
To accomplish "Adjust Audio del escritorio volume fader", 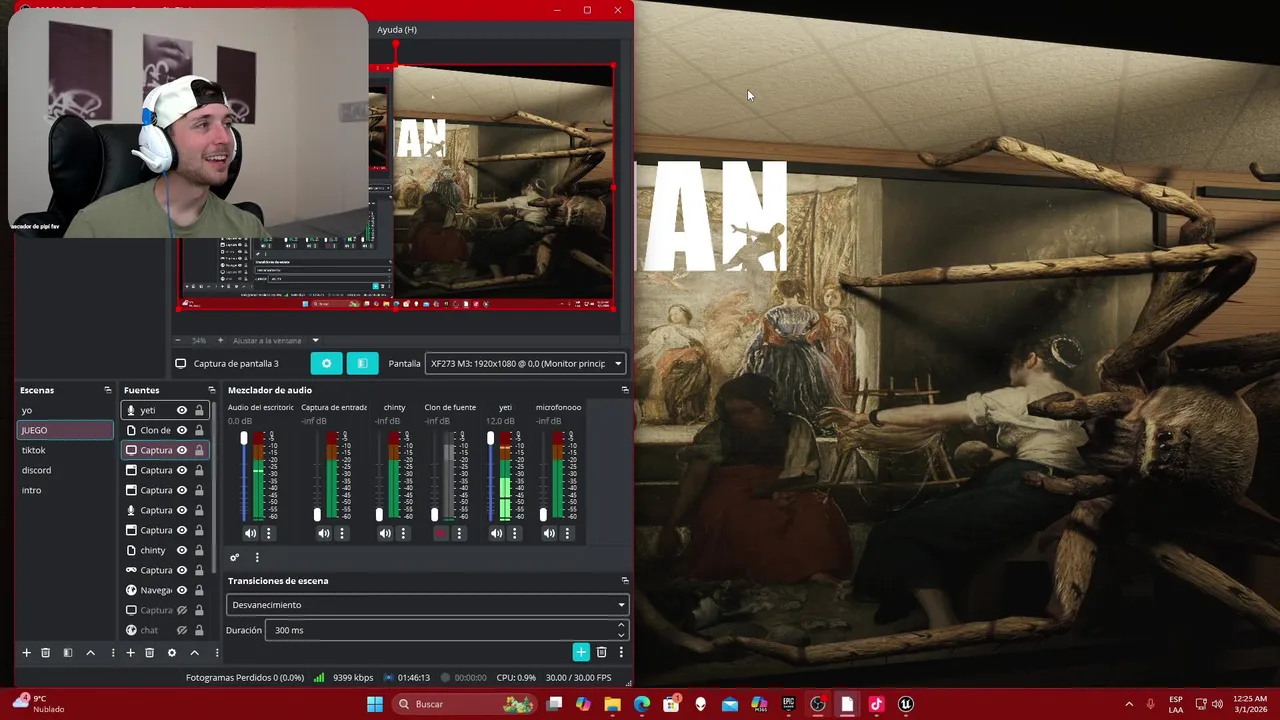I will [x=244, y=439].
